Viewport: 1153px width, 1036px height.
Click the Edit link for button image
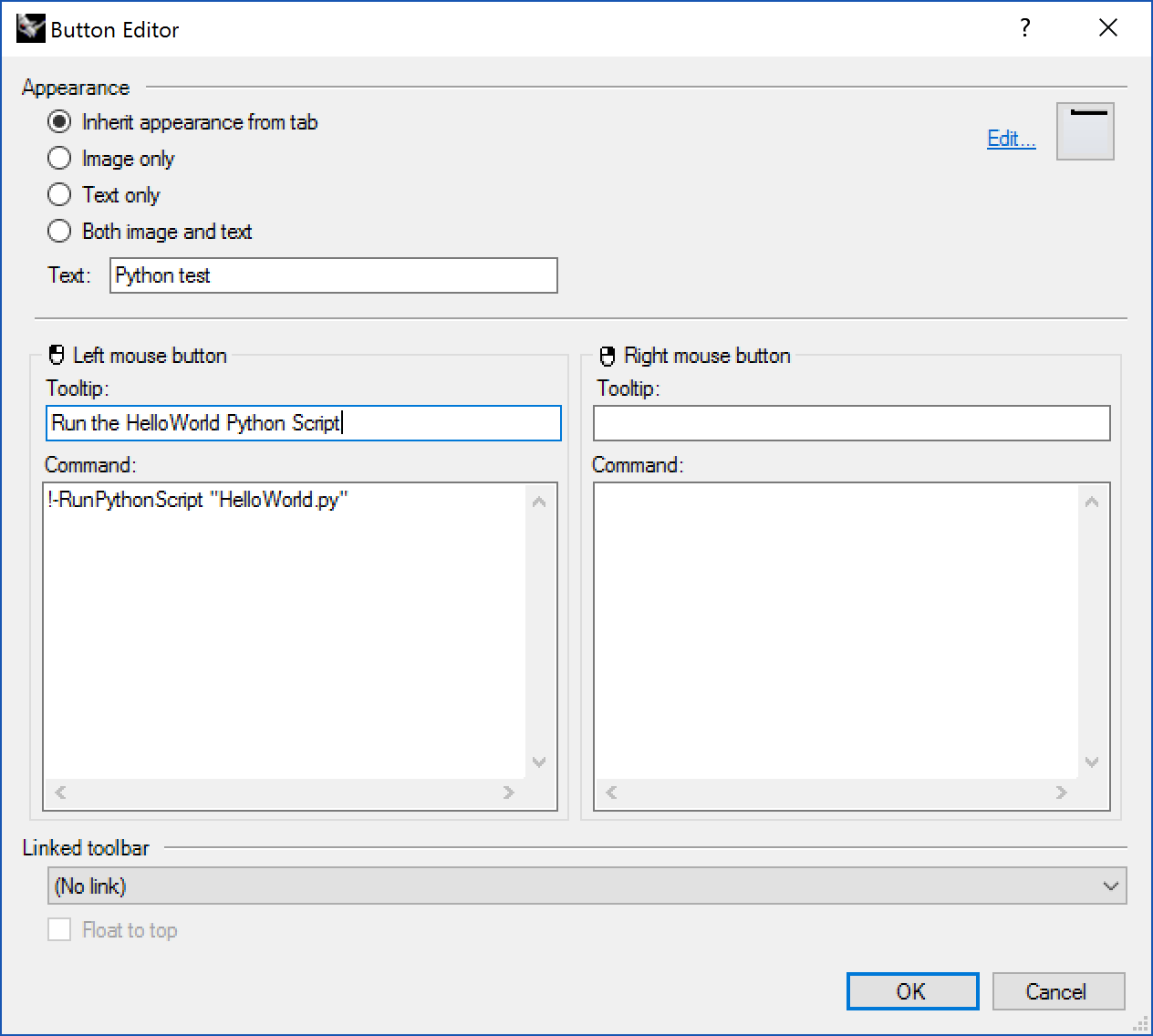tap(1011, 139)
